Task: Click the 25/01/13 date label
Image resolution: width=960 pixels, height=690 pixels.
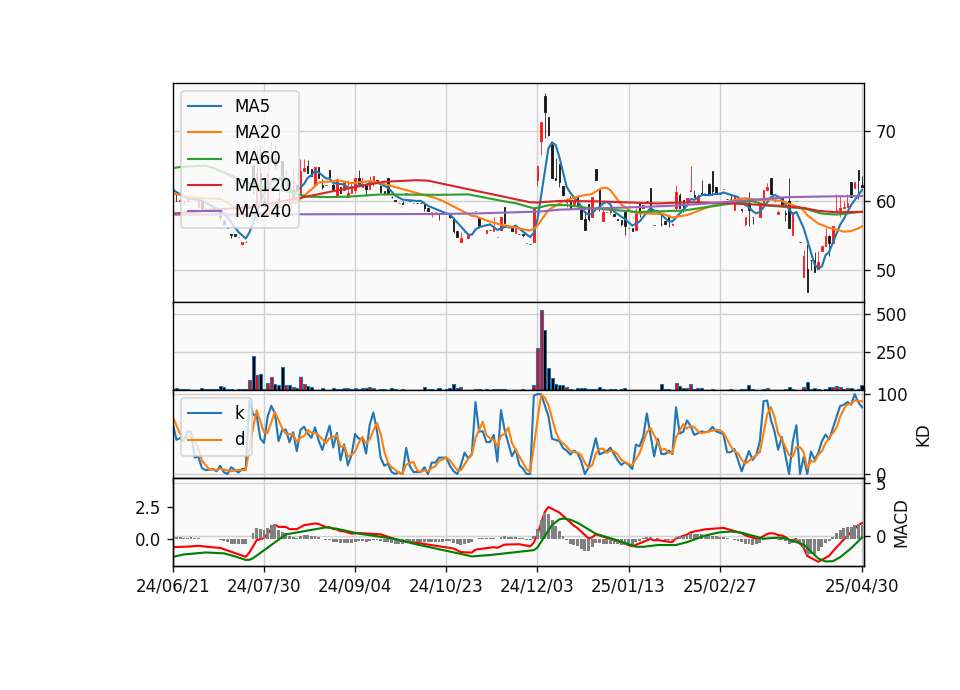Action: click(x=628, y=586)
